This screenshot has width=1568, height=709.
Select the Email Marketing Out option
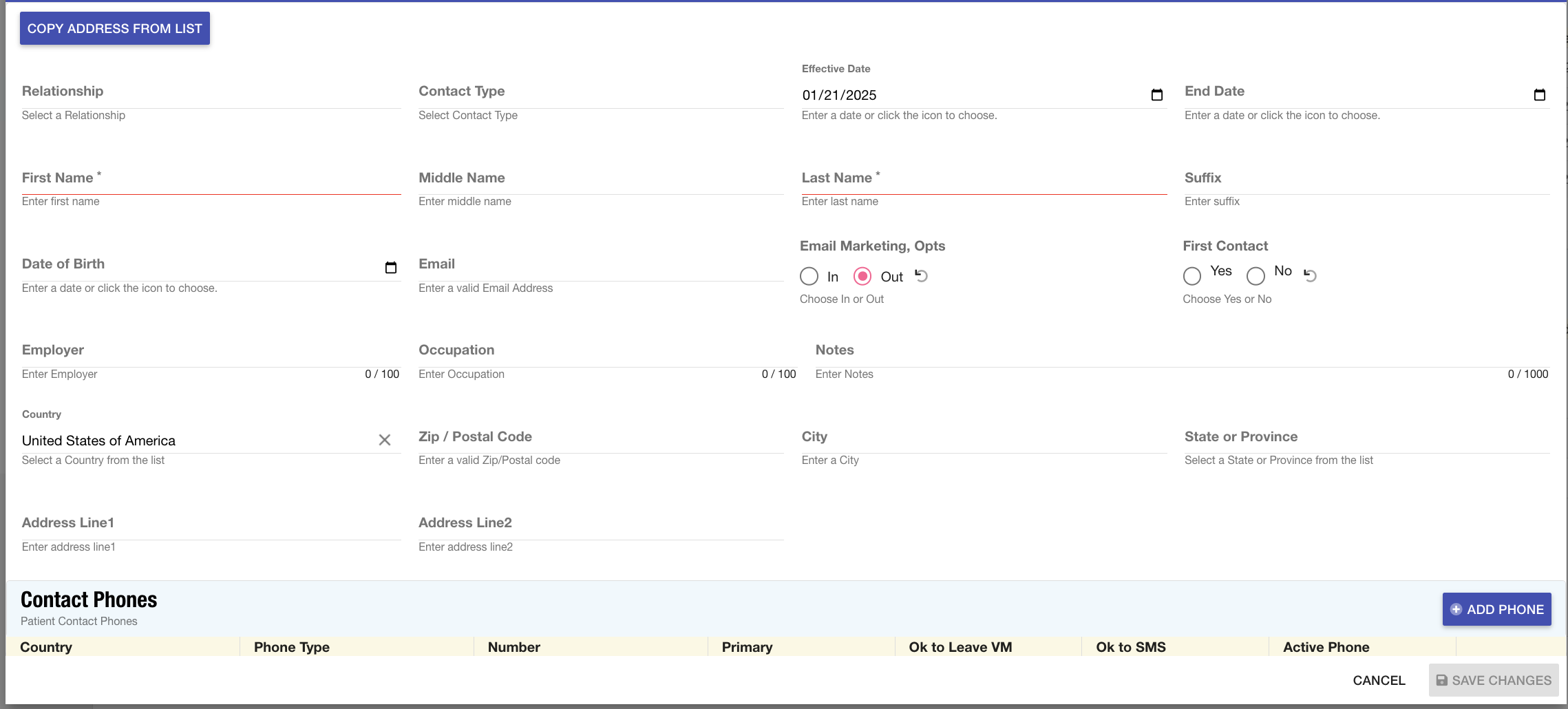(862, 277)
